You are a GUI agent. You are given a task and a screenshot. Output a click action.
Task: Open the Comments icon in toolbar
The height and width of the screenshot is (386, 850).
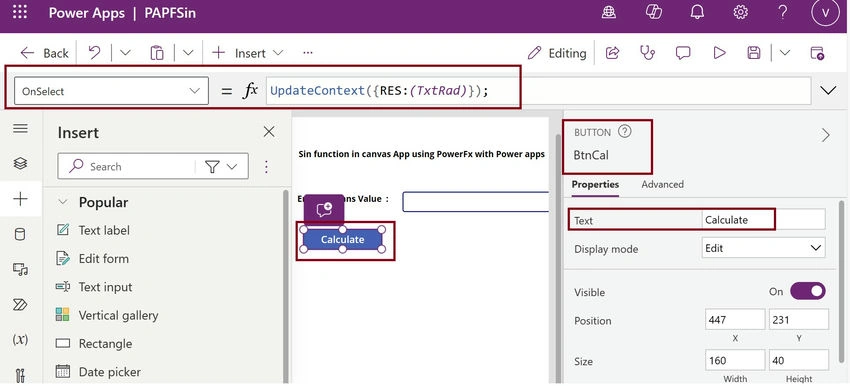coord(683,53)
